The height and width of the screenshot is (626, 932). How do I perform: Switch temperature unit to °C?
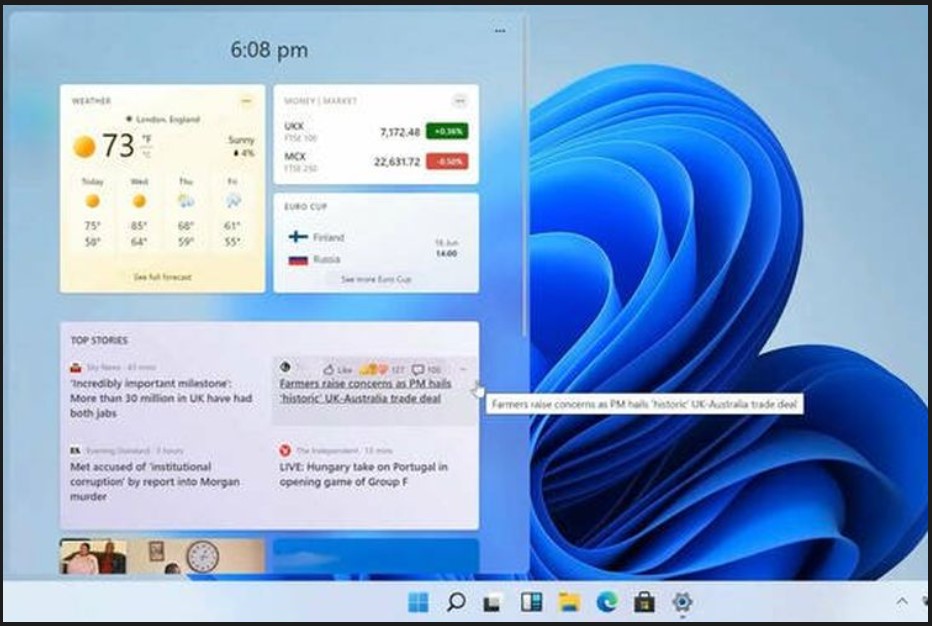click(146, 154)
